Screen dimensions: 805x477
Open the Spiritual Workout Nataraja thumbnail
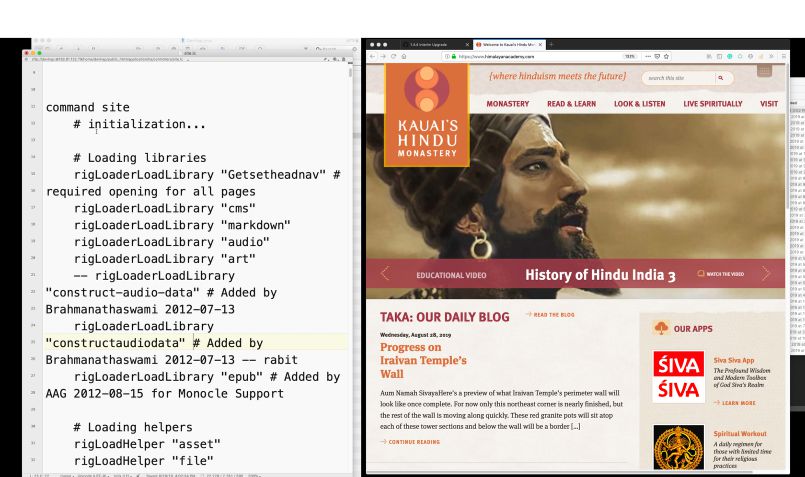(x=678, y=447)
